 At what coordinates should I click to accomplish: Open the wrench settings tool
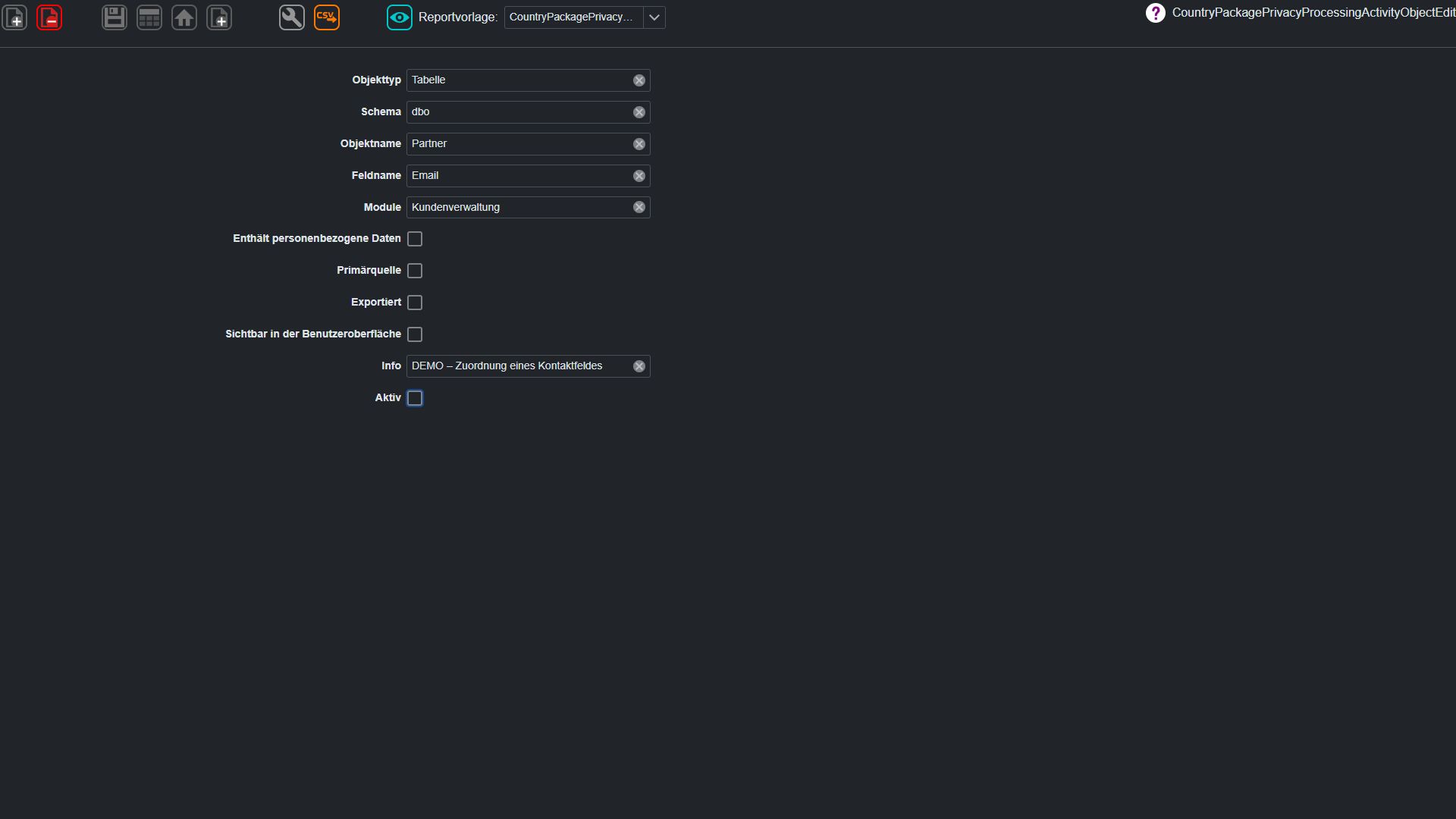[x=292, y=17]
